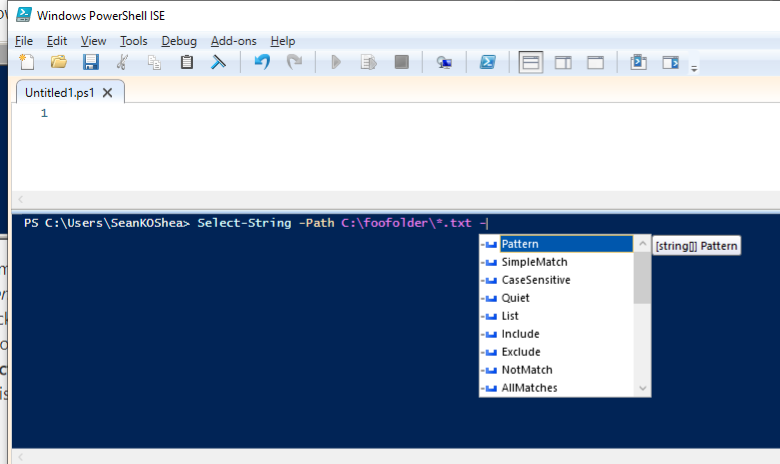
Task: Show script pane on top layout
Action: (x=530, y=63)
